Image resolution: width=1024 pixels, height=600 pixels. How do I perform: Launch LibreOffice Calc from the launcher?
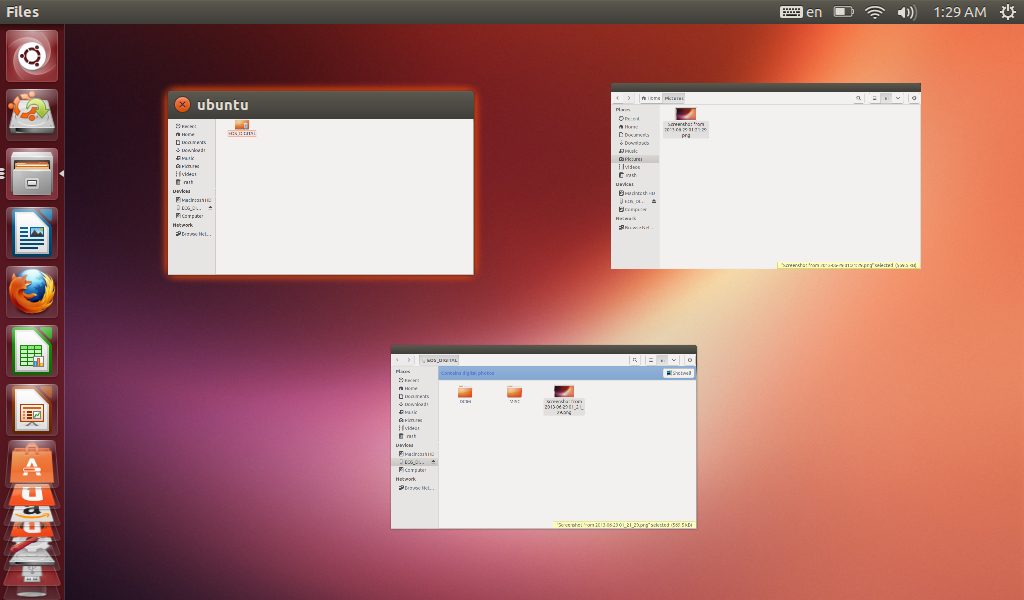tap(33, 351)
